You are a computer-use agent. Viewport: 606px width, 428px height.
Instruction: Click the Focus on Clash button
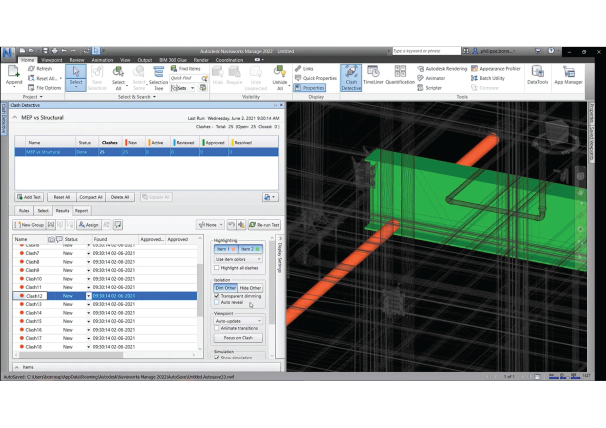coord(238,338)
